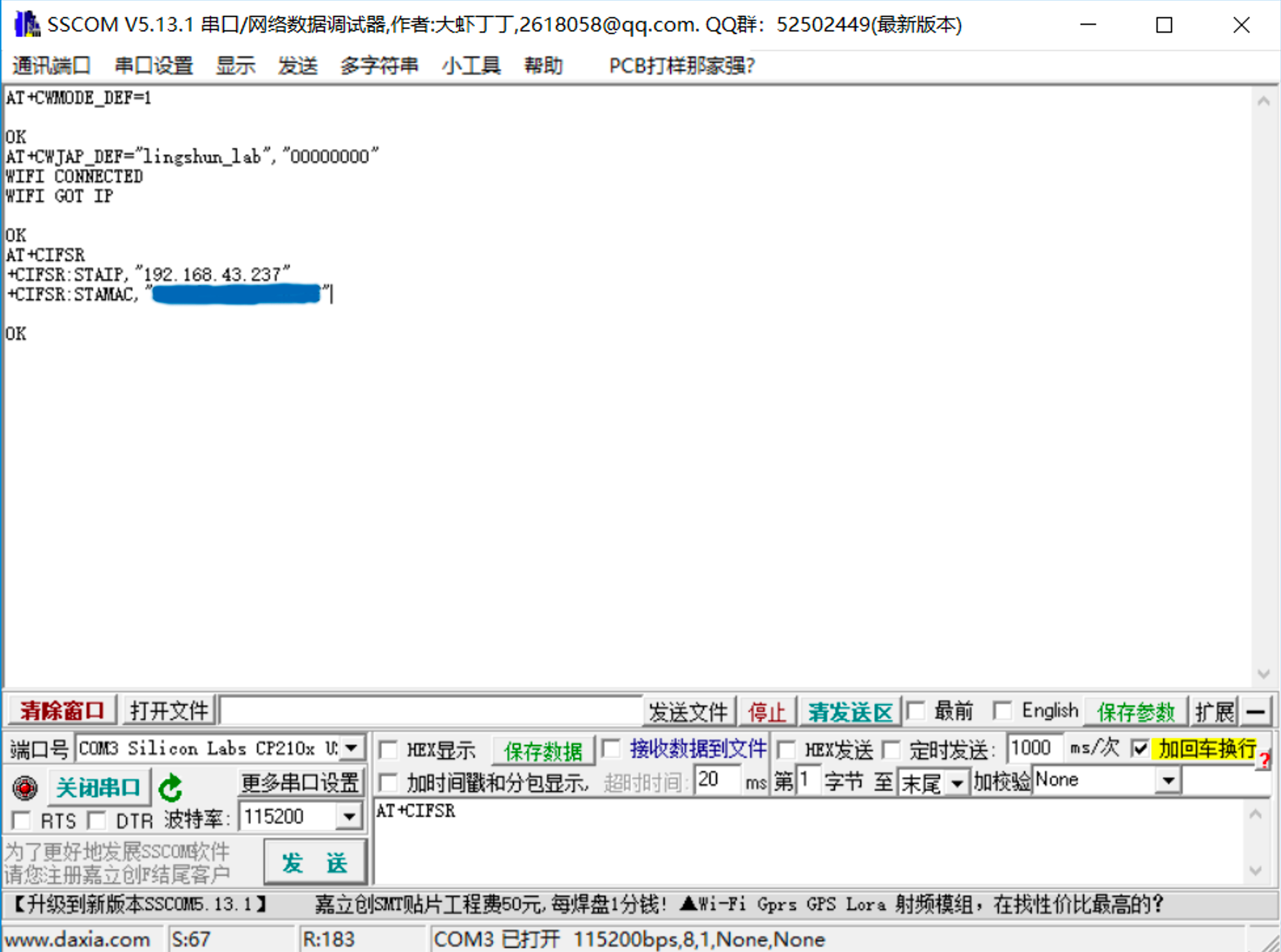Open the 串口设置 menu
The width and height of the screenshot is (1281, 952).
click(x=153, y=66)
